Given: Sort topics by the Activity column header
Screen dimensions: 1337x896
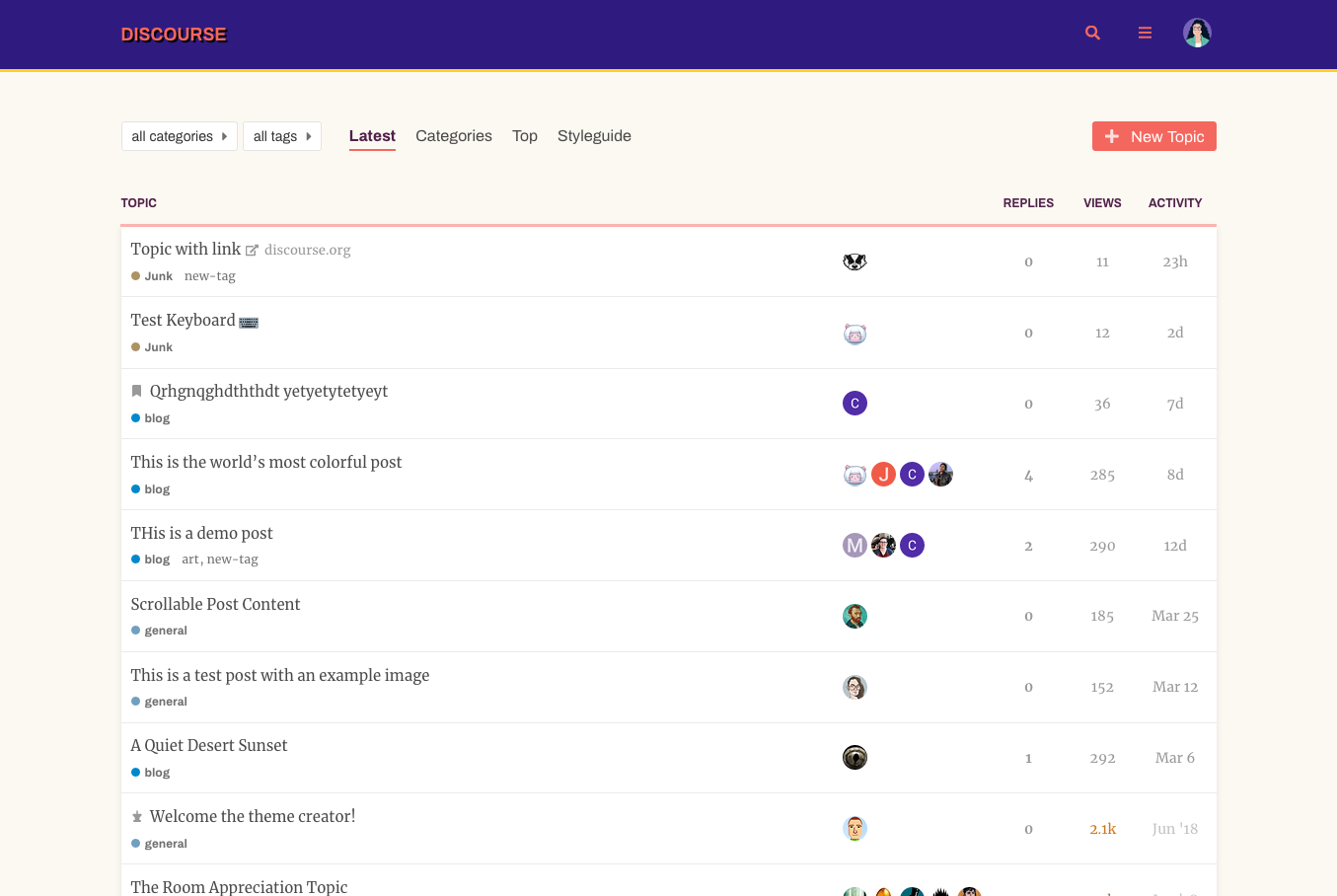Looking at the screenshot, I should point(1175,202).
